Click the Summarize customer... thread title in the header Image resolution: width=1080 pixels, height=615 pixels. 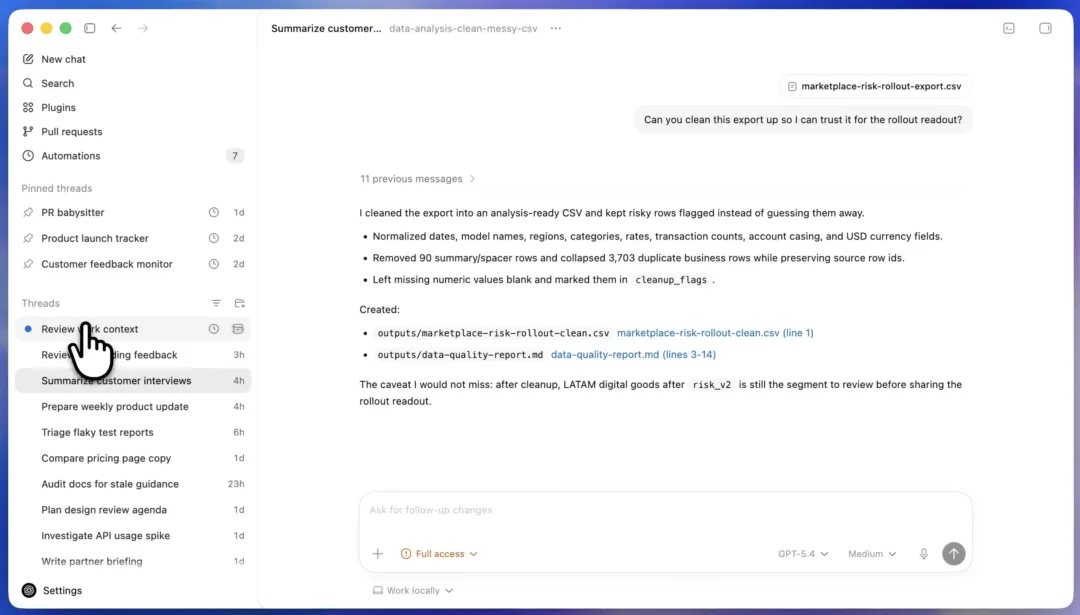[326, 28]
